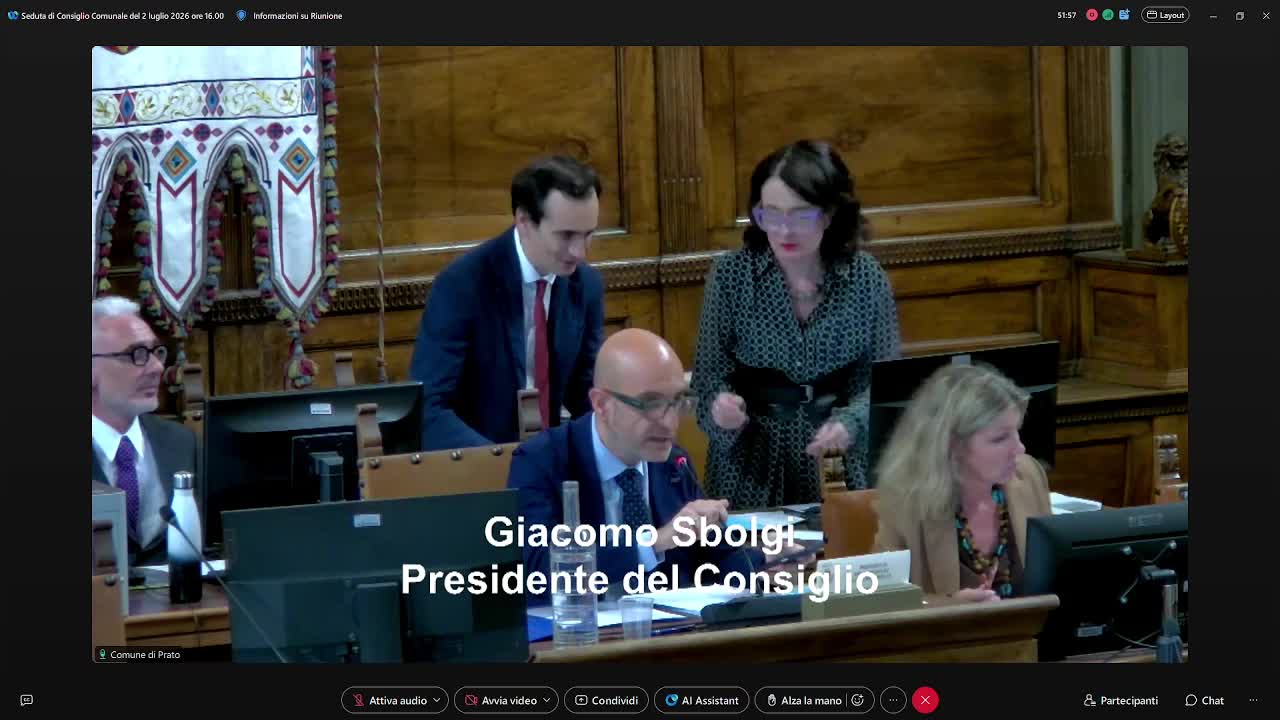Screen dimensions: 1280x720
Task: Open the video options dropdown arrow
Action: 547,700
